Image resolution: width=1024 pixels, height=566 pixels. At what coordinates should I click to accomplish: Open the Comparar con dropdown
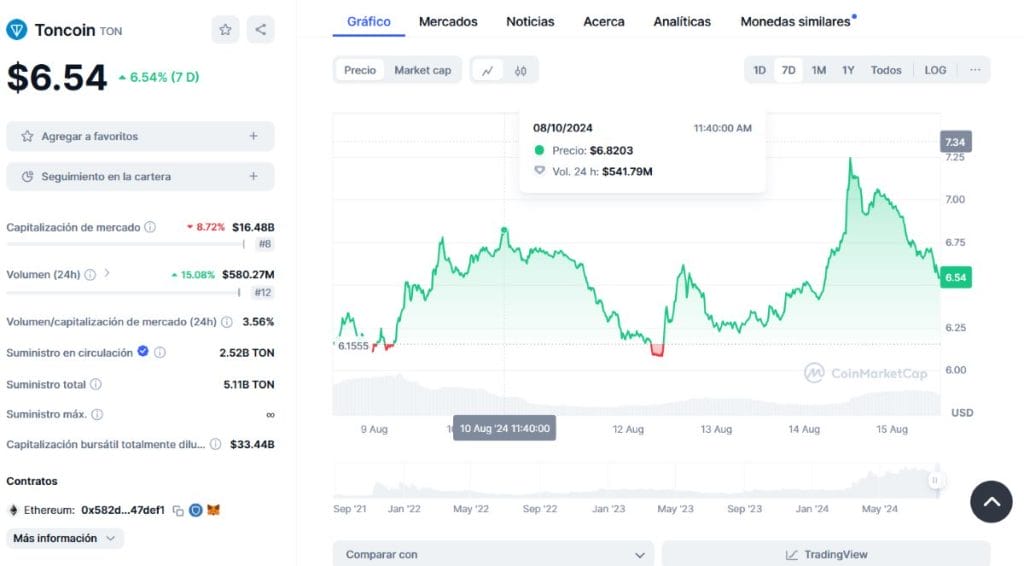click(x=493, y=554)
